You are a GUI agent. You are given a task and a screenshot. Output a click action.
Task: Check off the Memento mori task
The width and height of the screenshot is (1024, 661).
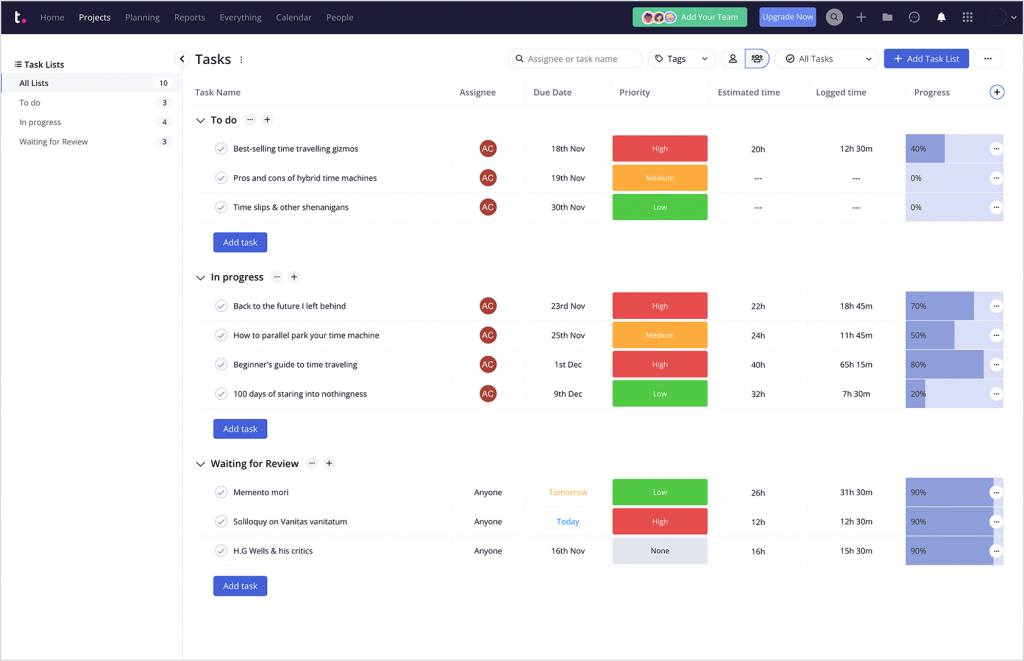(221, 492)
